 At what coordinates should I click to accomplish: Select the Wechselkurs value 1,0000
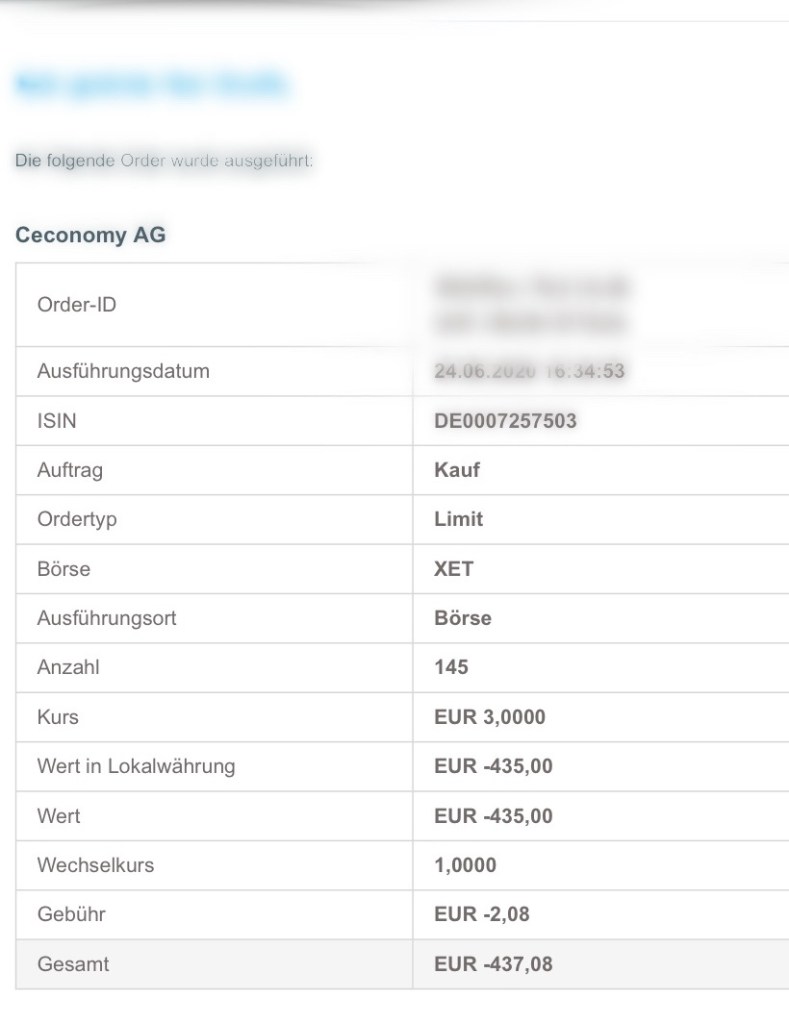(x=465, y=866)
